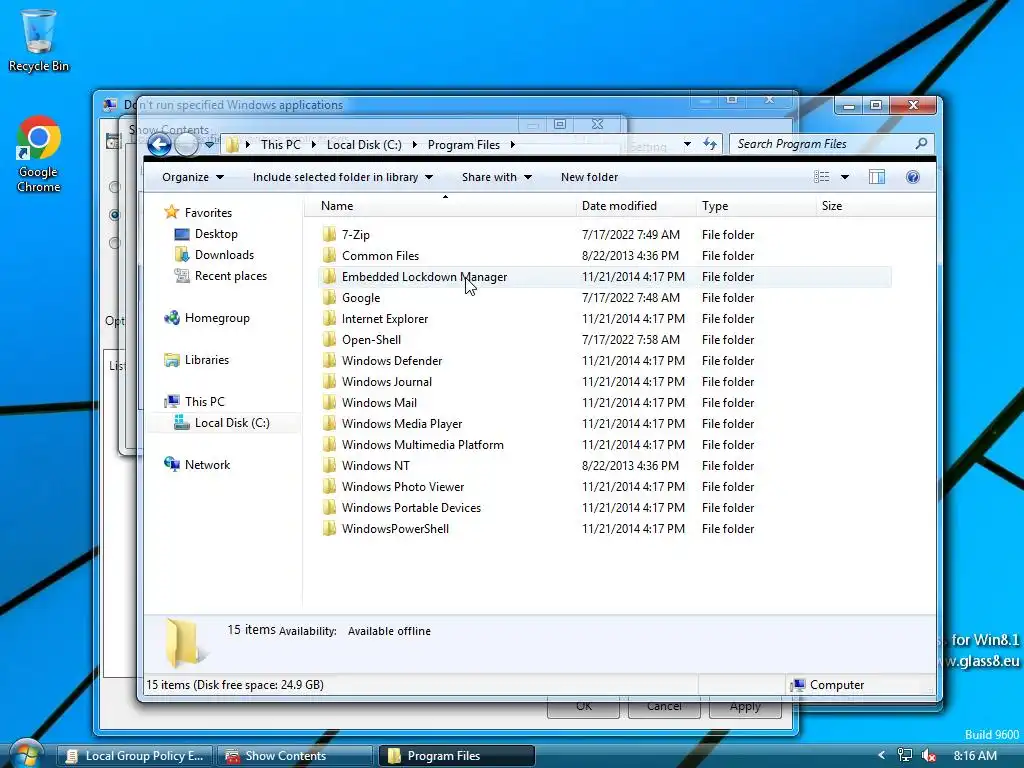
Task: Select the 7-Zip folder icon
Action: pyautogui.click(x=330, y=234)
